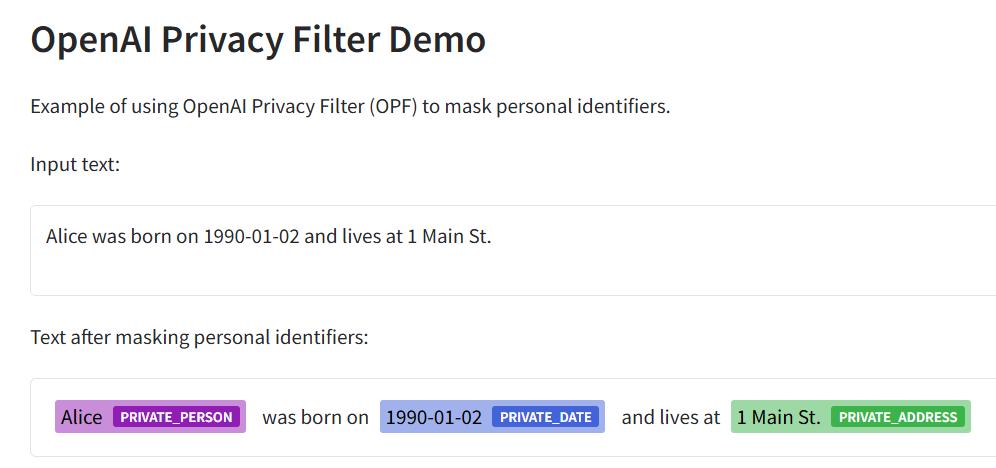Click the PRIVATE_ADDRESS label badge

(897, 417)
